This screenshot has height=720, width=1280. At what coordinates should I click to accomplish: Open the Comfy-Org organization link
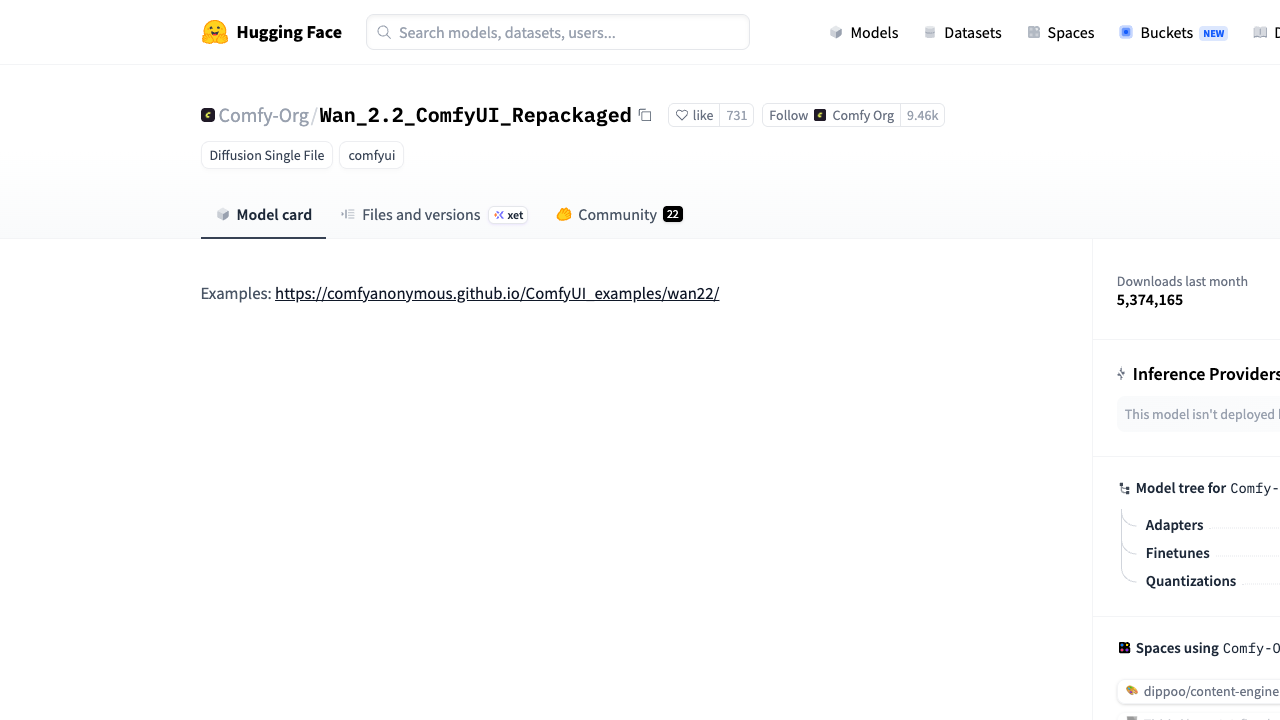pyautogui.click(x=263, y=115)
